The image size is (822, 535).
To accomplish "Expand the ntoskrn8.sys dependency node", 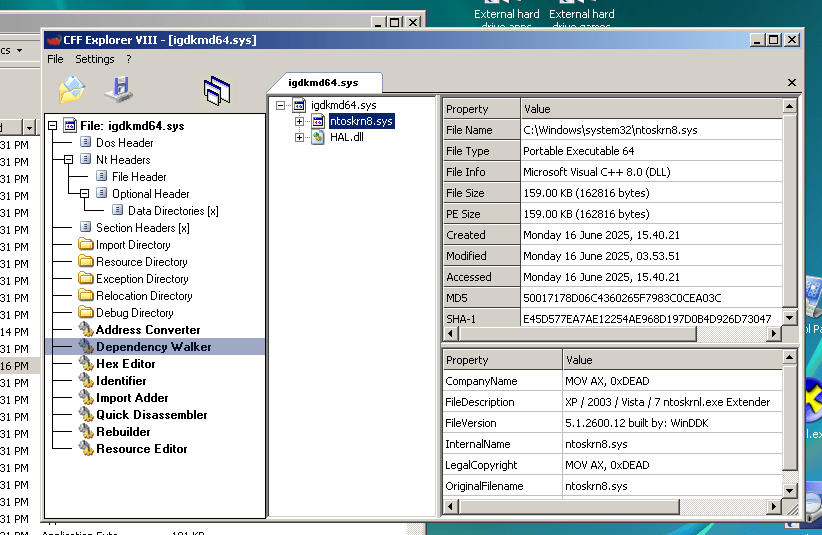I will pyautogui.click(x=300, y=121).
